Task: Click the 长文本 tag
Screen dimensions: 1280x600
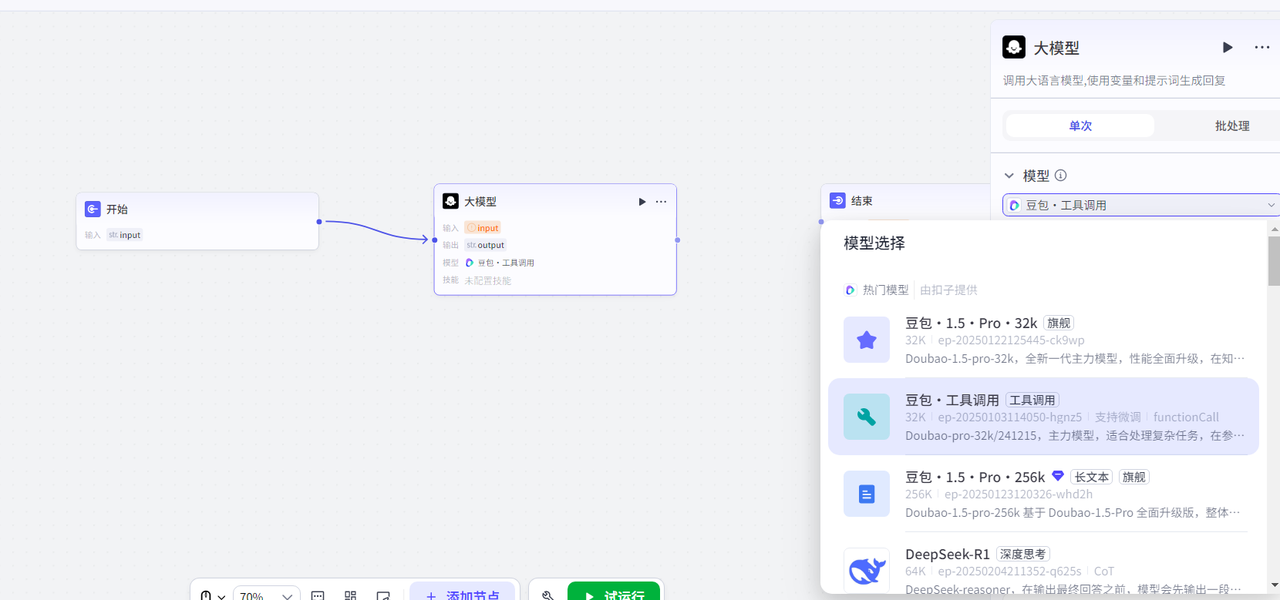Action: 1091,477
